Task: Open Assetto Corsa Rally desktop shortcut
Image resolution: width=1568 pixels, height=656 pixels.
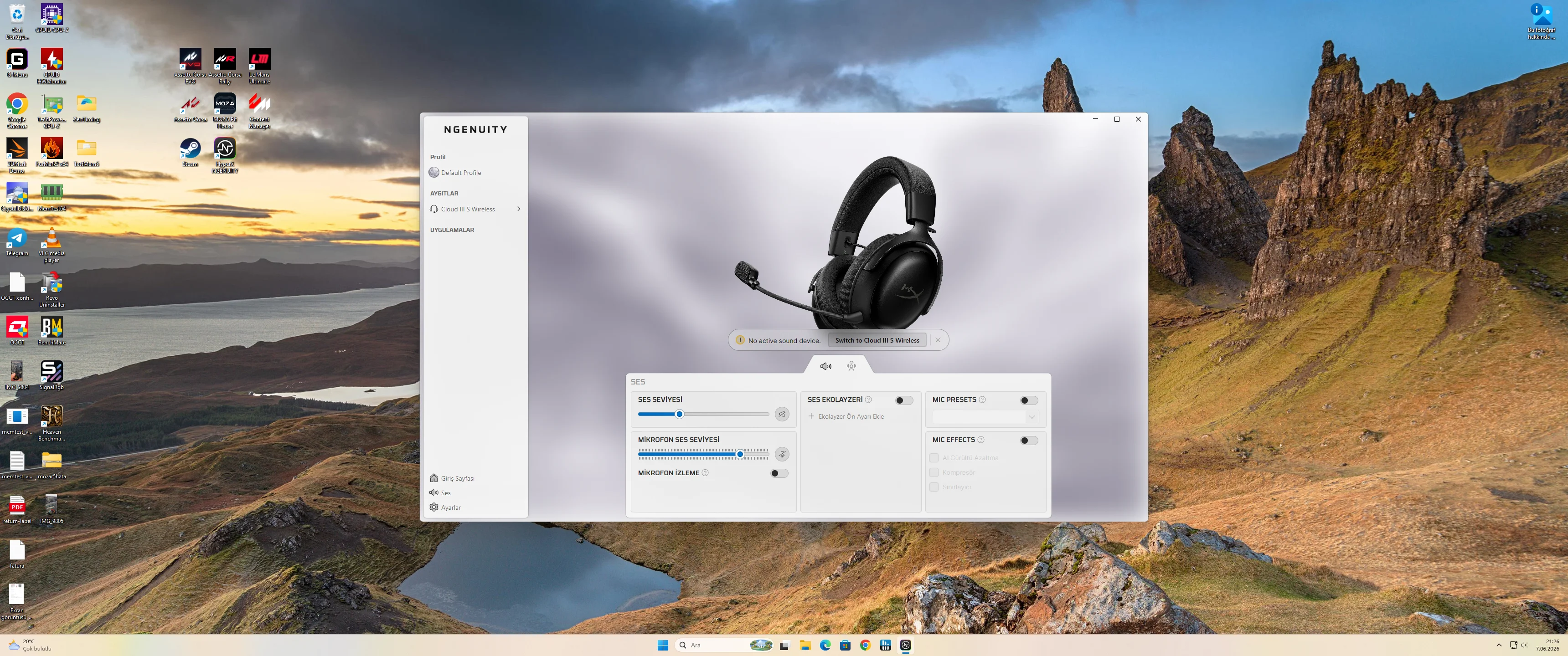Action: pyautogui.click(x=225, y=67)
